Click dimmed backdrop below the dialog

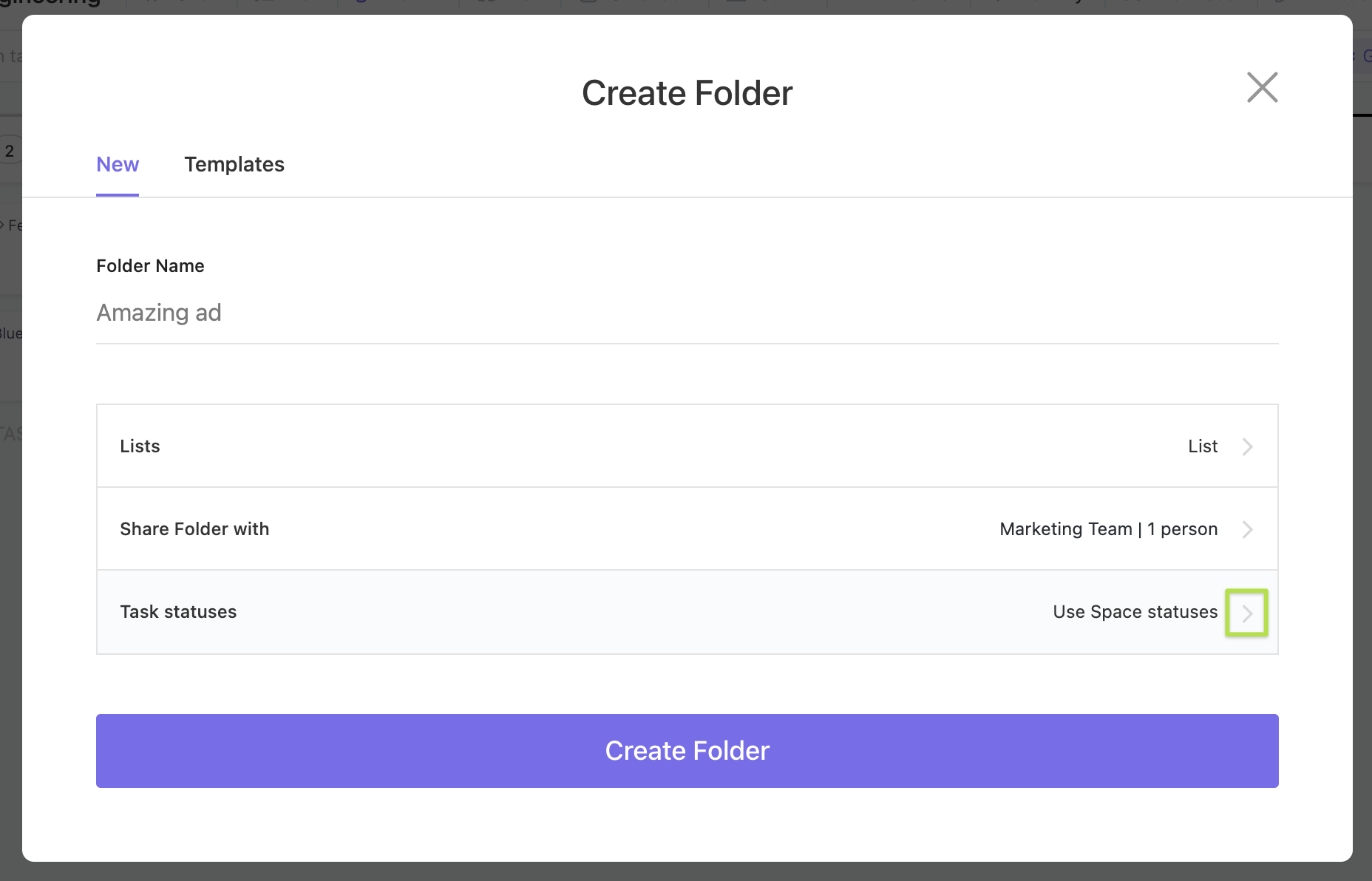pyautogui.click(x=686, y=872)
